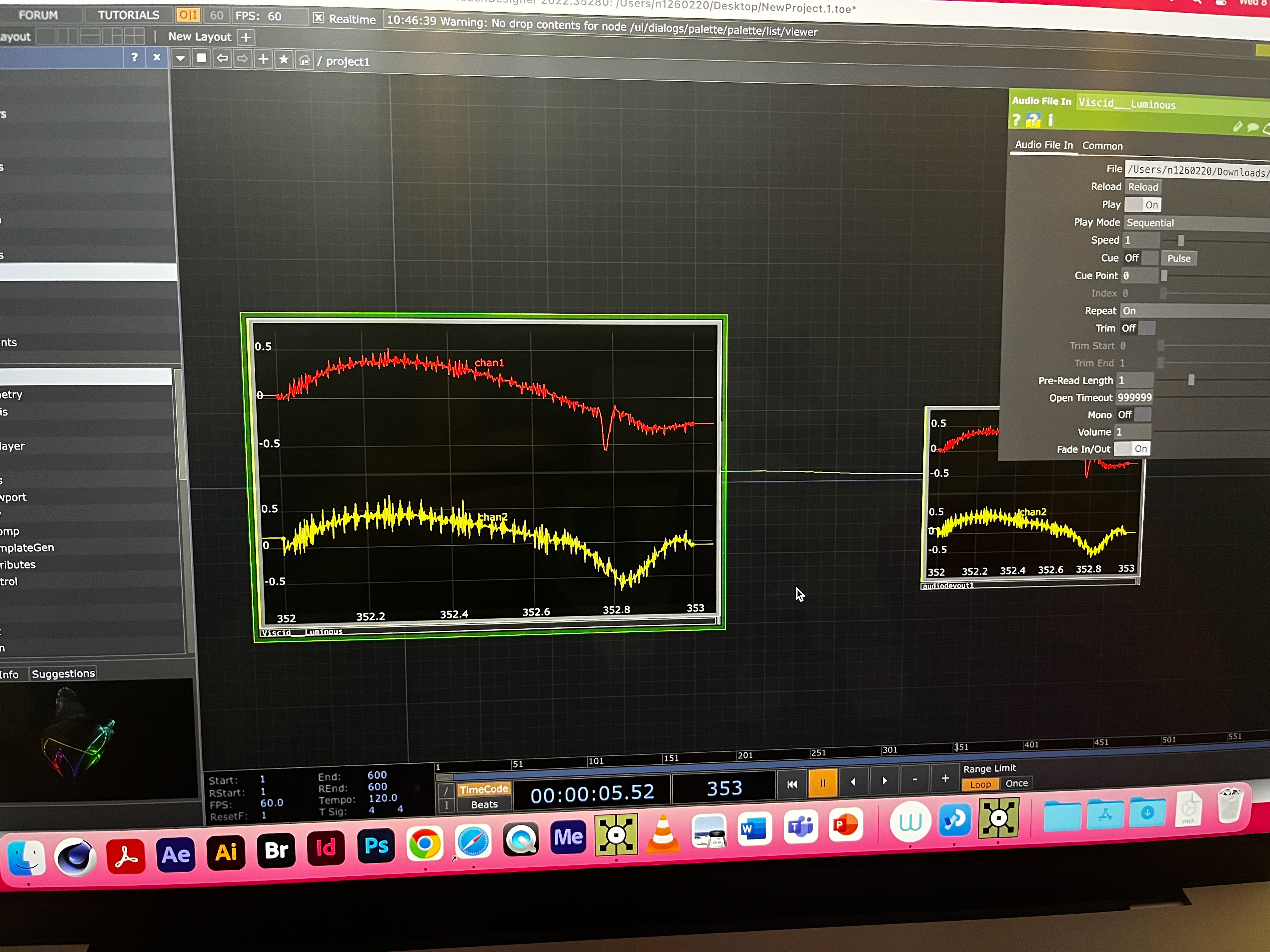Click project1 in the path bar
Screen dimensions: 1270x952
pos(347,61)
